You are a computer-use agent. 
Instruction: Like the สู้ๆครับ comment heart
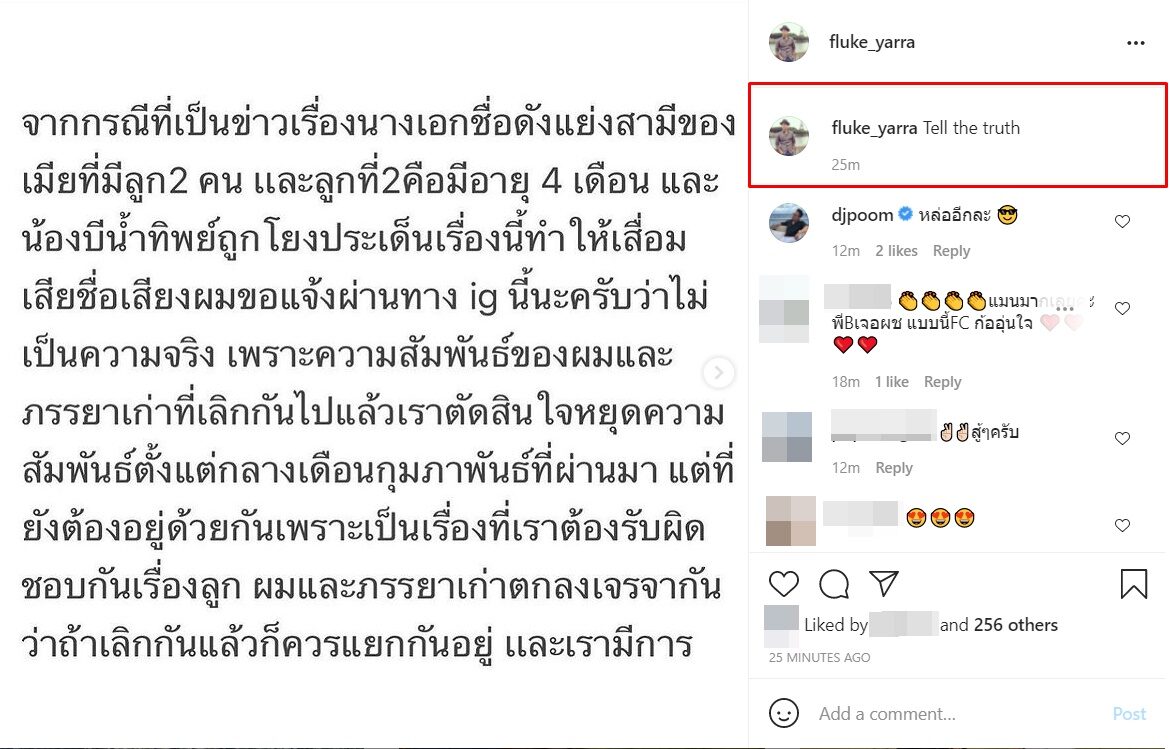pyautogui.click(x=1122, y=439)
